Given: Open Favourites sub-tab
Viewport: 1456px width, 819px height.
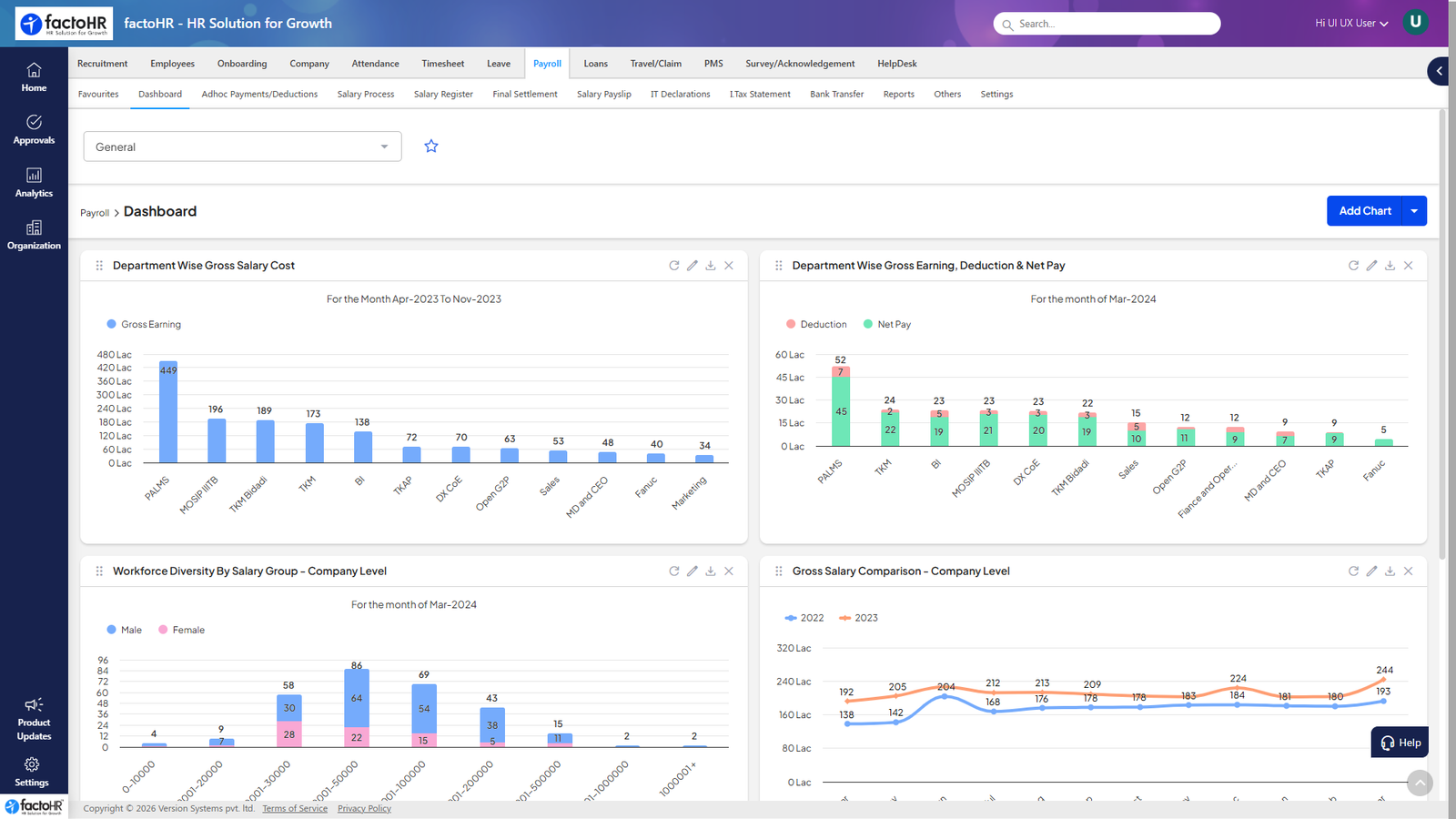Looking at the screenshot, I should point(98,95).
